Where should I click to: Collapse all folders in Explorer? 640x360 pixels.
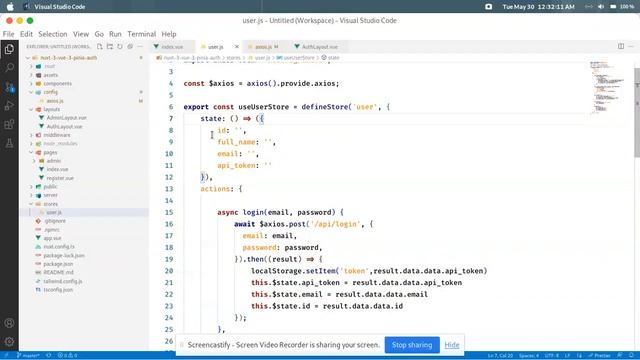pyautogui.click(x=130, y=47)
